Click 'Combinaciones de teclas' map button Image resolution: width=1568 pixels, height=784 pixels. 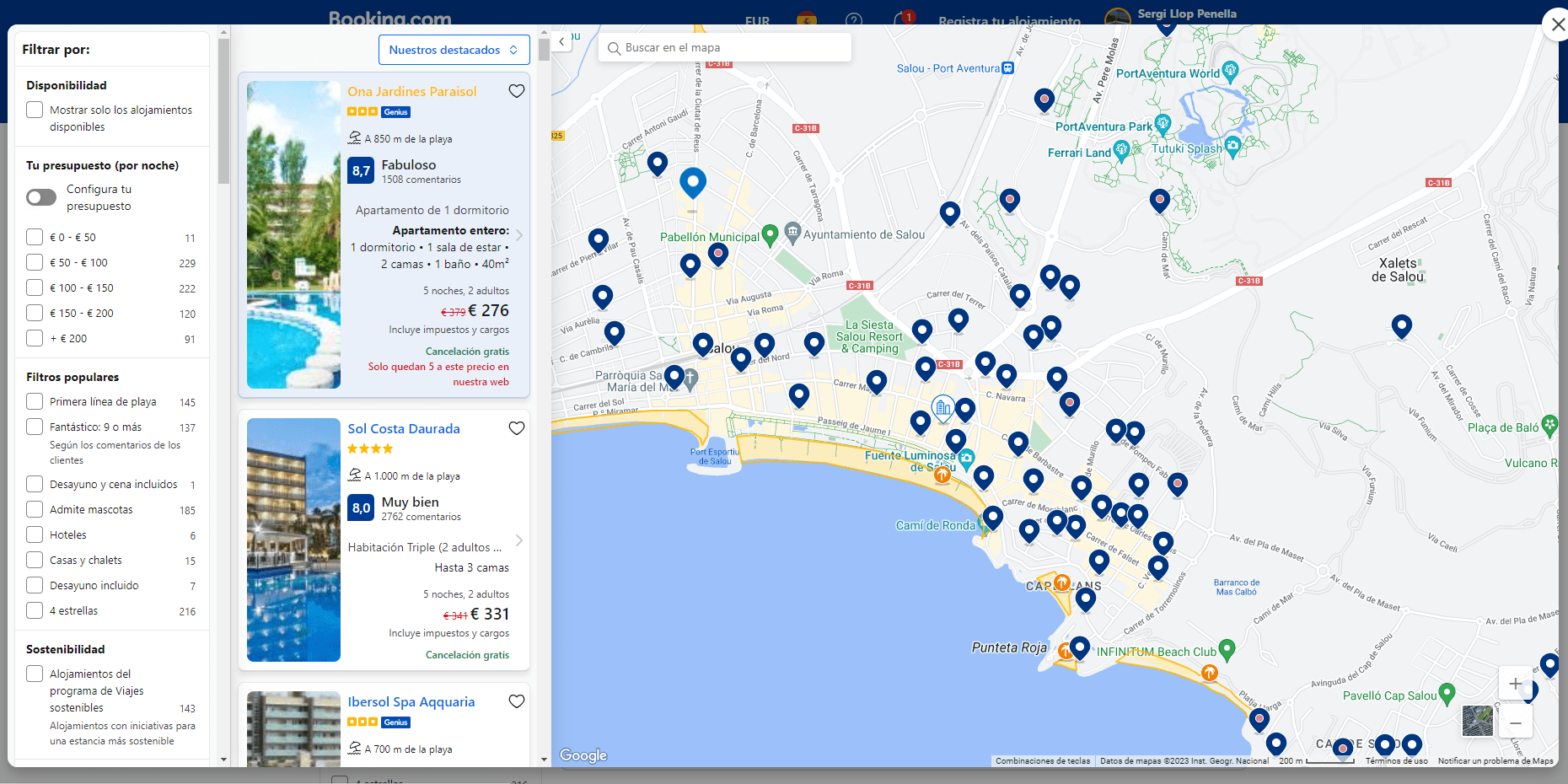pos(1043,760)
